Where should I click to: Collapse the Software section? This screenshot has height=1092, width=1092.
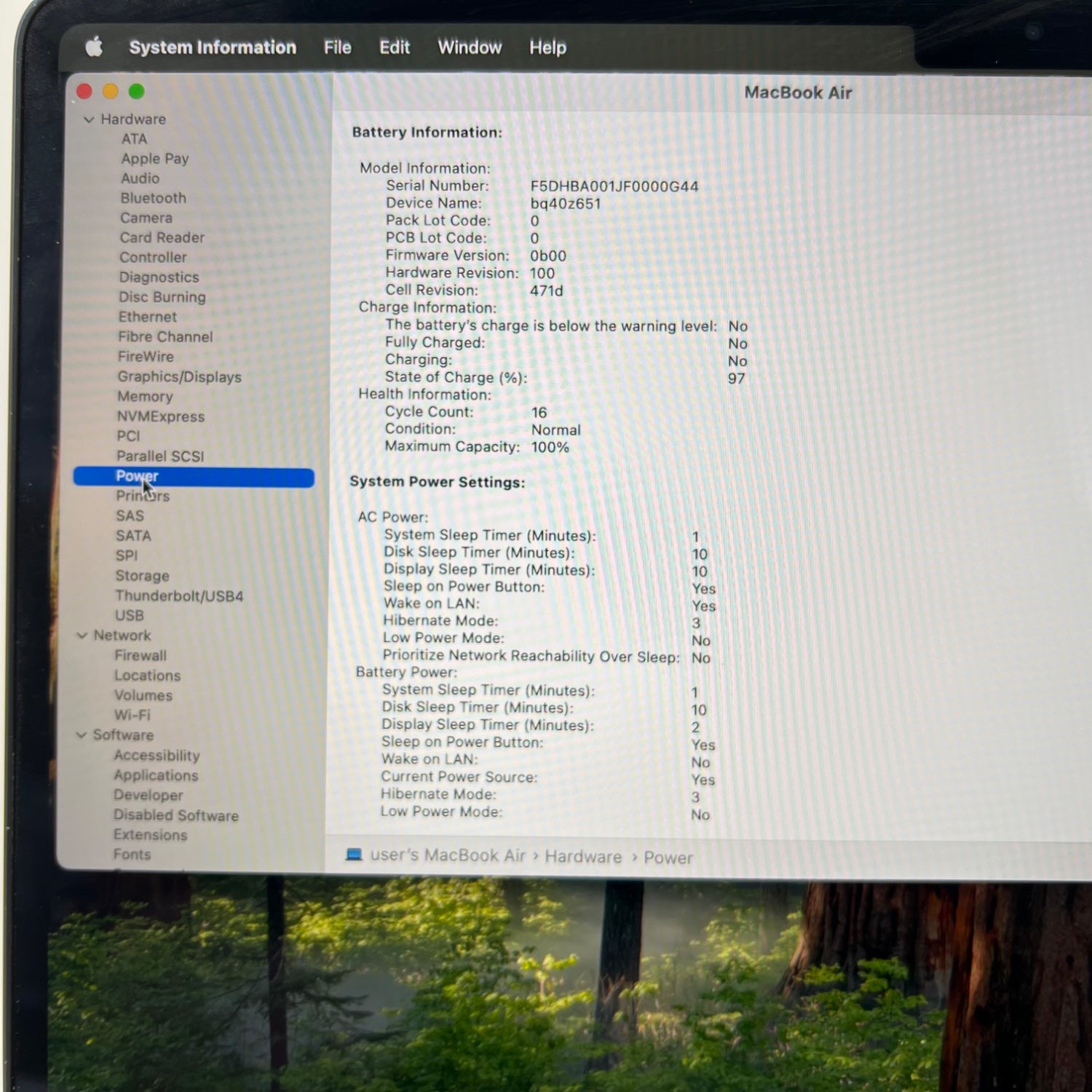(x=82, y=735)
